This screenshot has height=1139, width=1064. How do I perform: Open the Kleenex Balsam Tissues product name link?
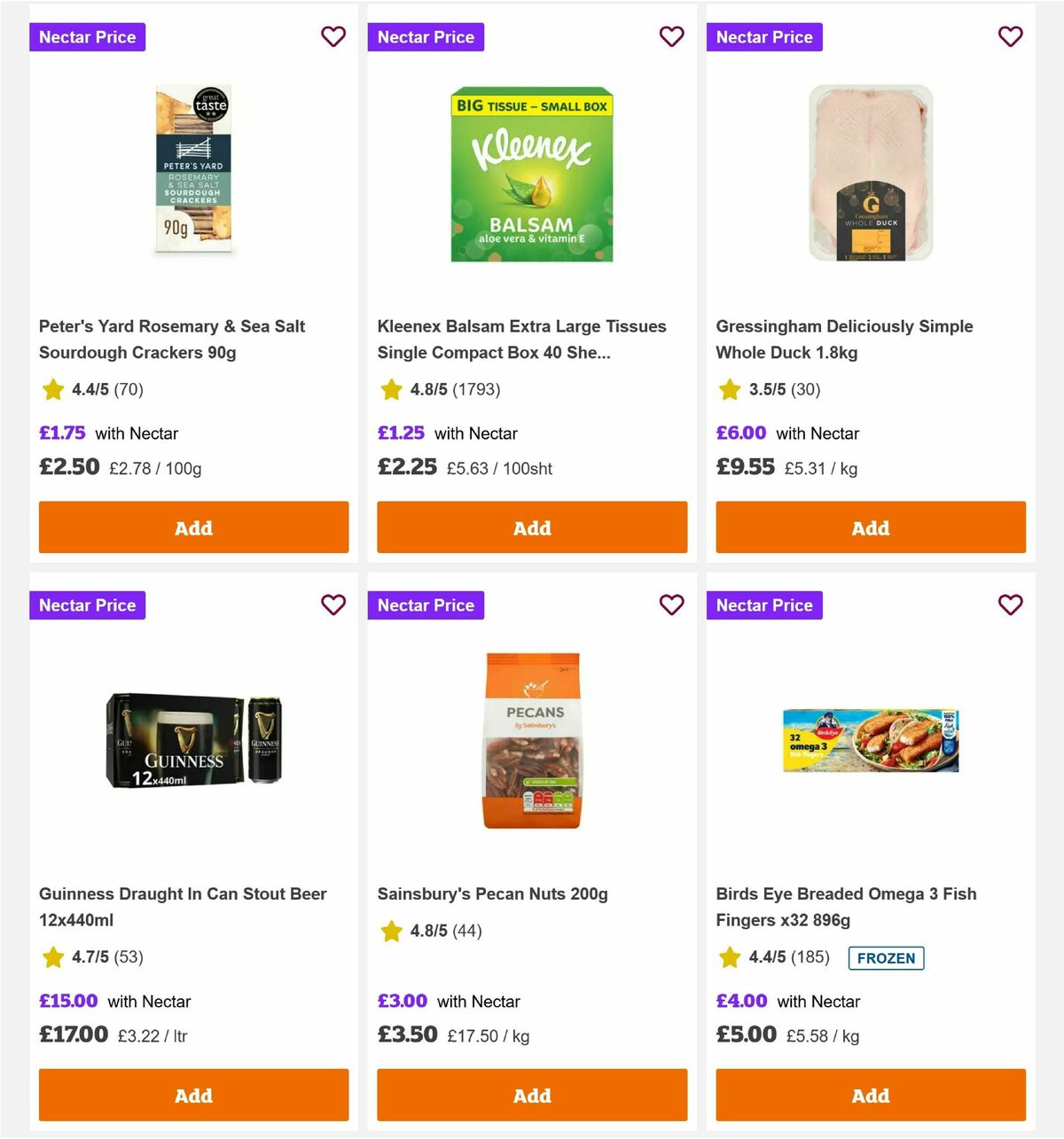pos(521,339)
